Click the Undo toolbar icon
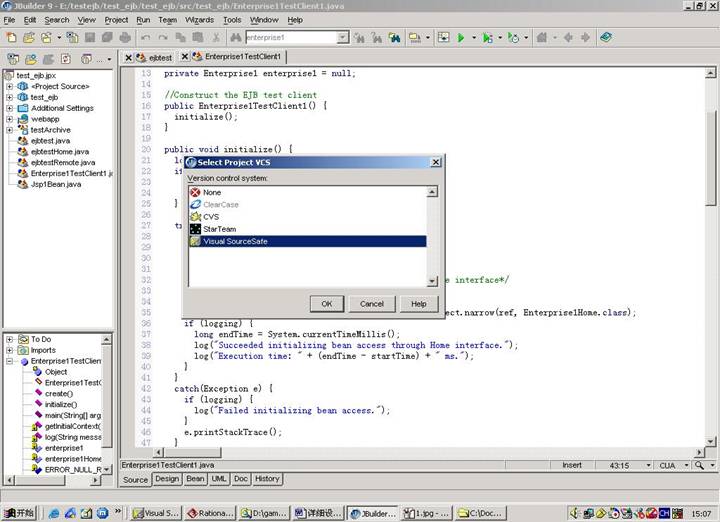 tap(146, 38)
